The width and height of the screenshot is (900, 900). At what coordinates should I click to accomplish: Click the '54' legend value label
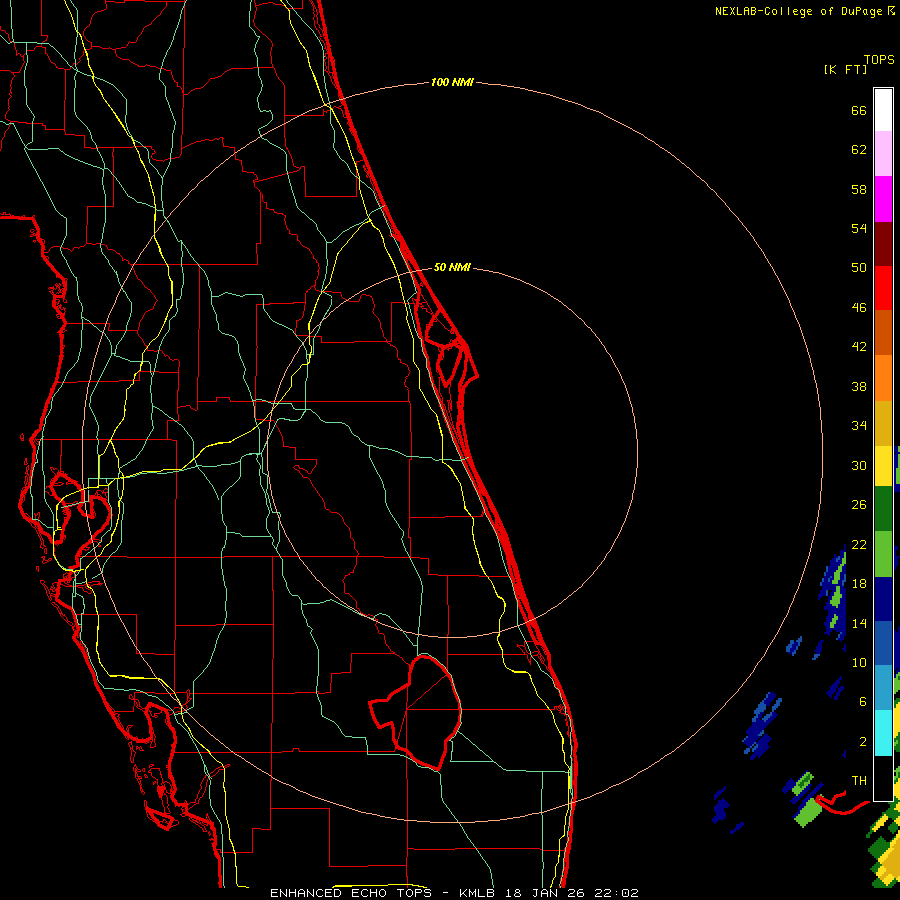tap(859, 228)
